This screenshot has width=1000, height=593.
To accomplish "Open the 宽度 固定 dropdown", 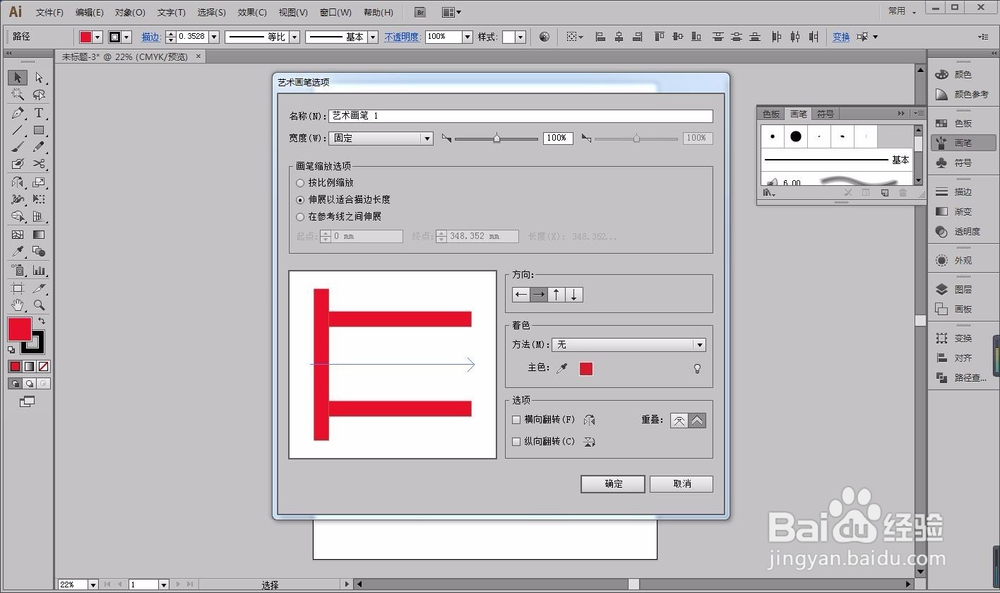I will point(381,138).
